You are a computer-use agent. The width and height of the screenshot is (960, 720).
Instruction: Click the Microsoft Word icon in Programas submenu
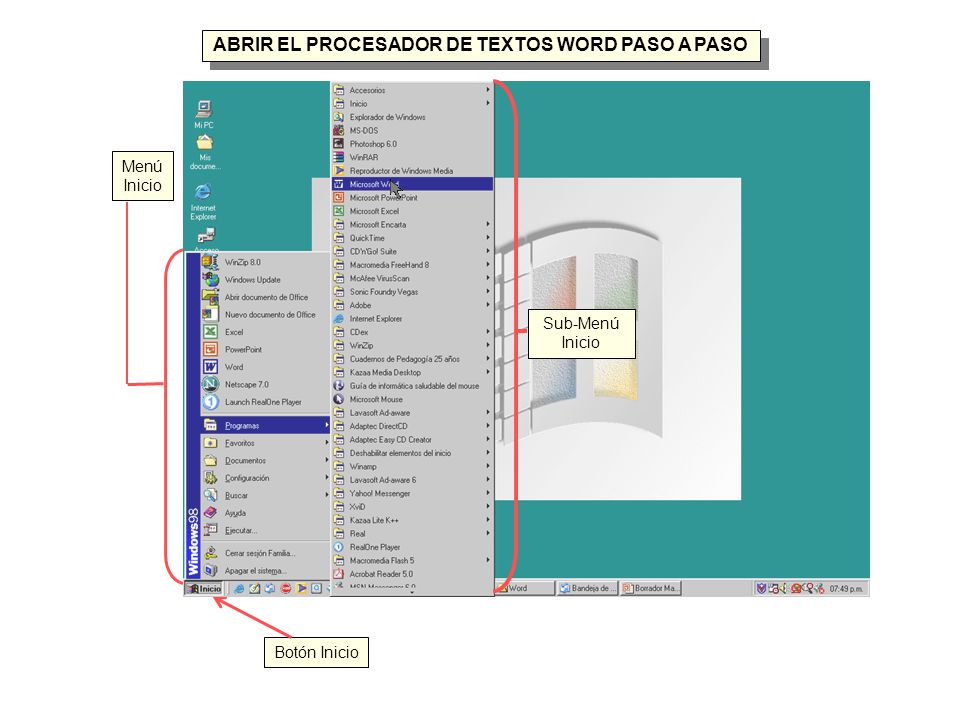click(339, 184)
